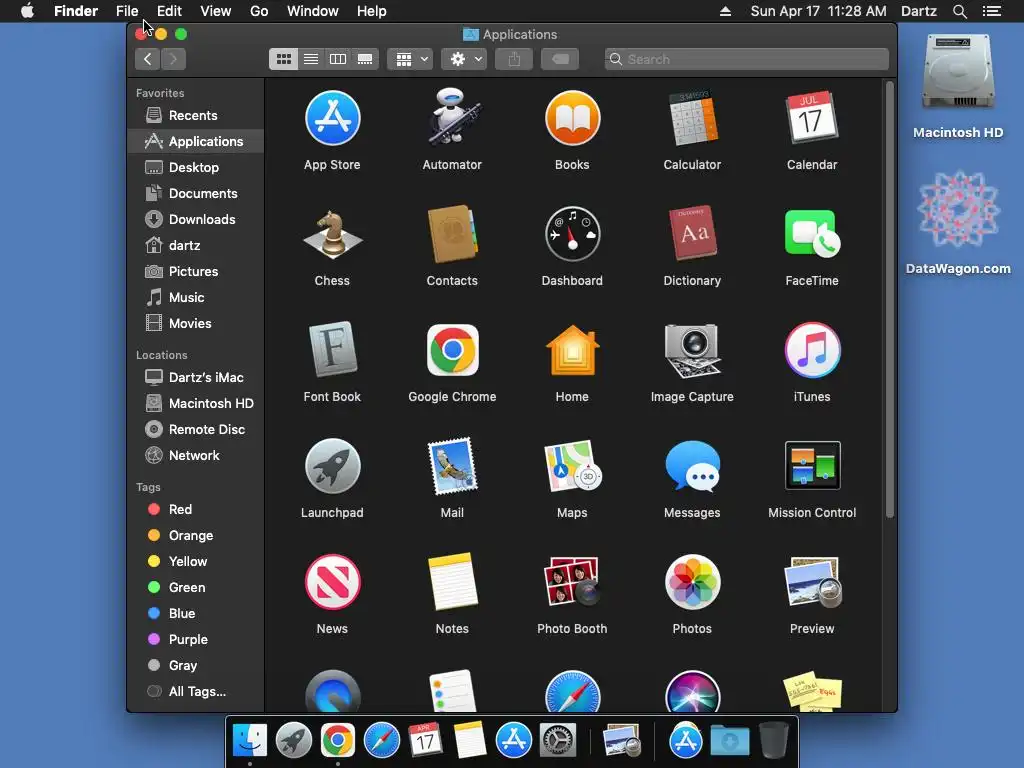Select the Calendar app in Applications

point(812,118)
